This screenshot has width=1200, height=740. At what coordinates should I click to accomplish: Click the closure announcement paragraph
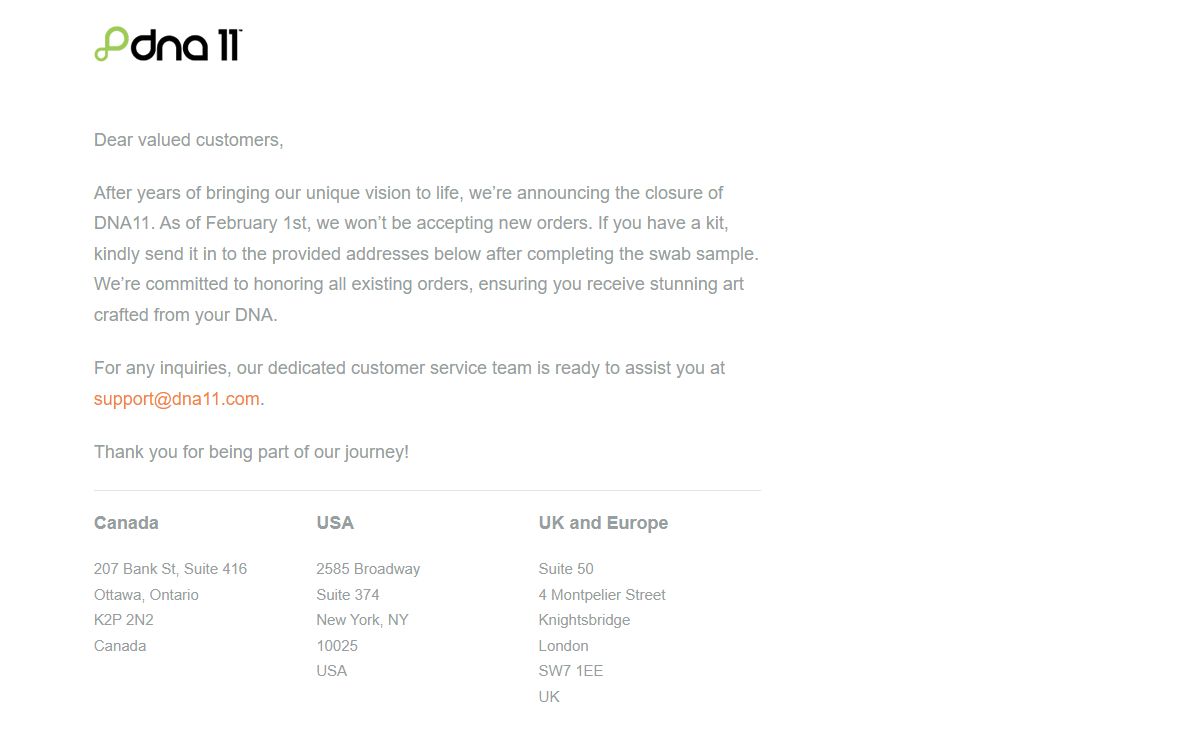(x=426, y=254)
